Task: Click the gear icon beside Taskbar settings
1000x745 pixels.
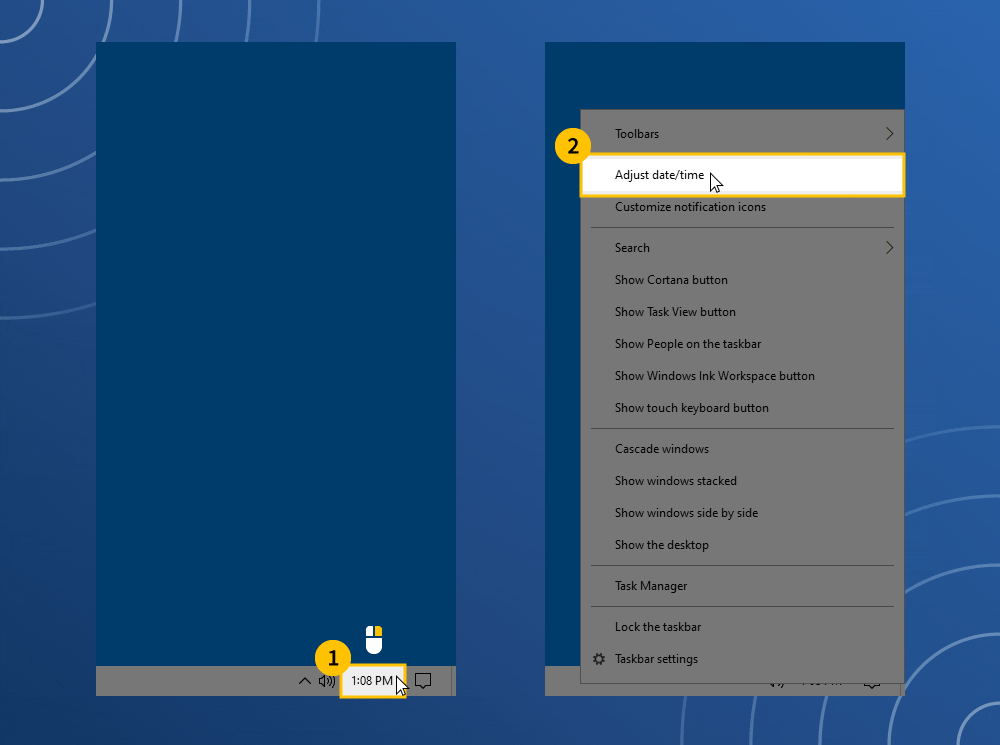Action: click(599, 659)
